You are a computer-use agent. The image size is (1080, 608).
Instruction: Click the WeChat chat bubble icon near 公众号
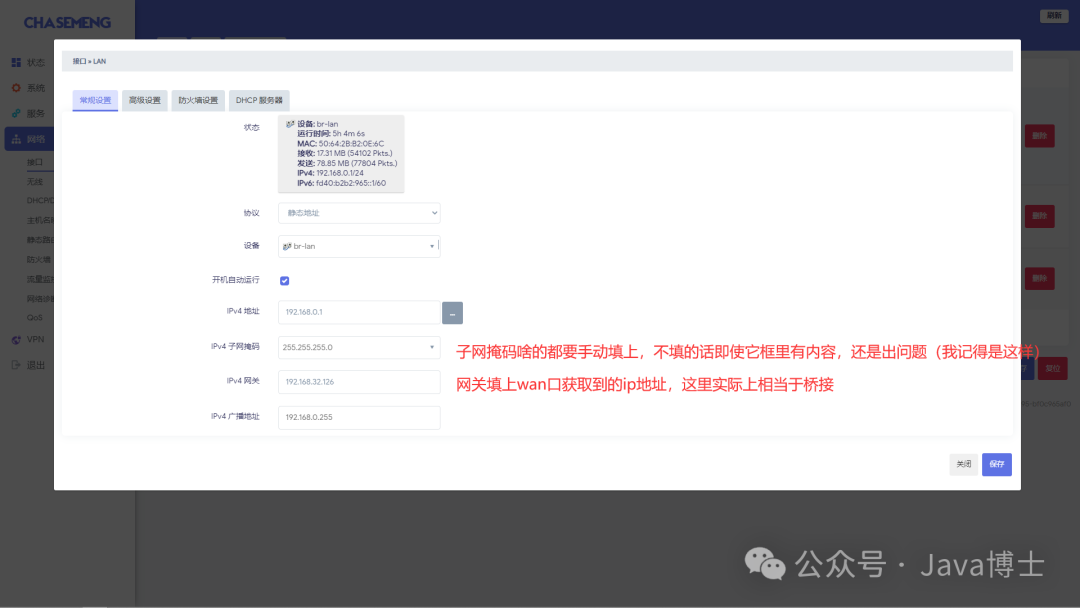(x=765, y=565)
